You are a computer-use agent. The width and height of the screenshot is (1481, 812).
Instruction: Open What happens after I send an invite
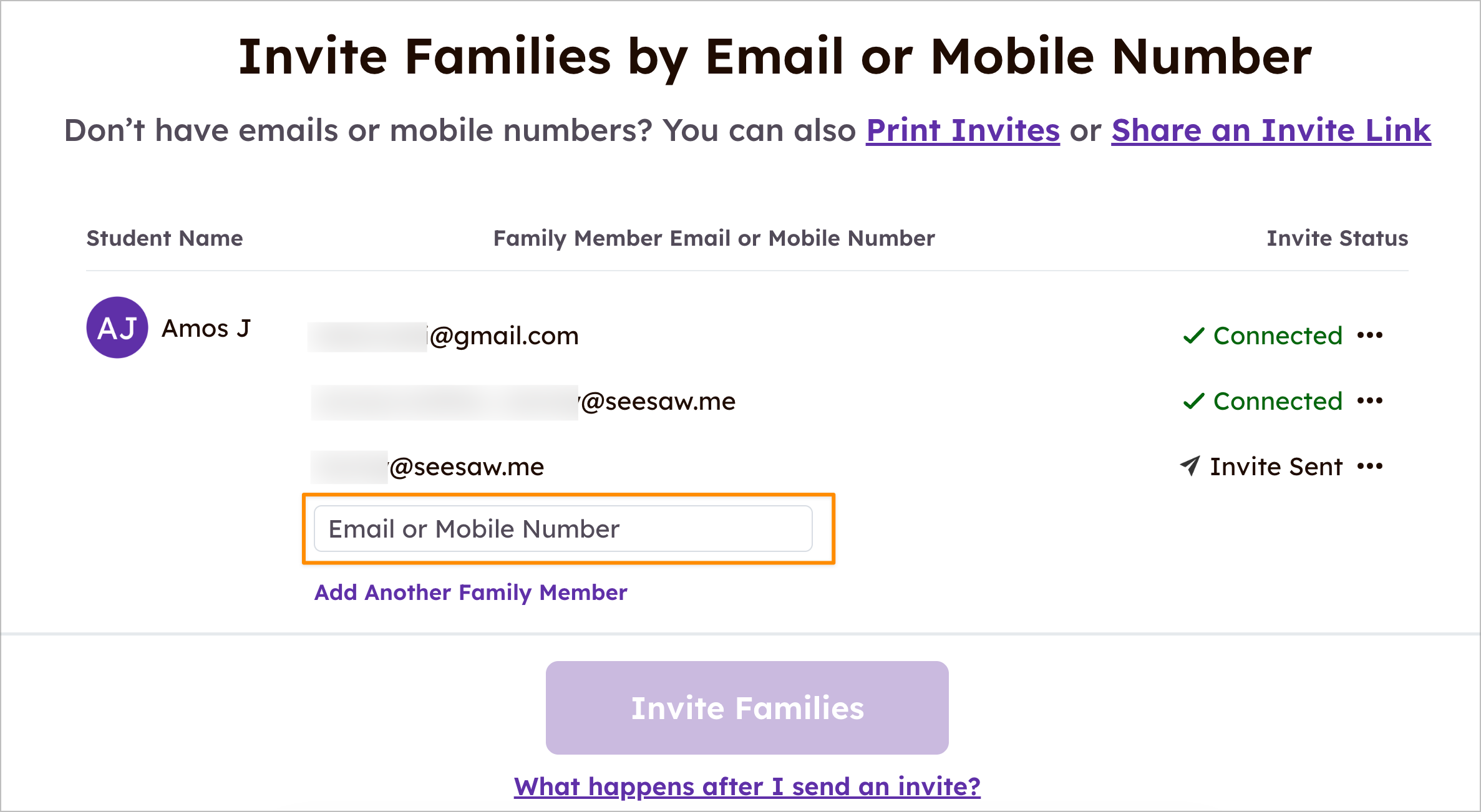[747, 786]
